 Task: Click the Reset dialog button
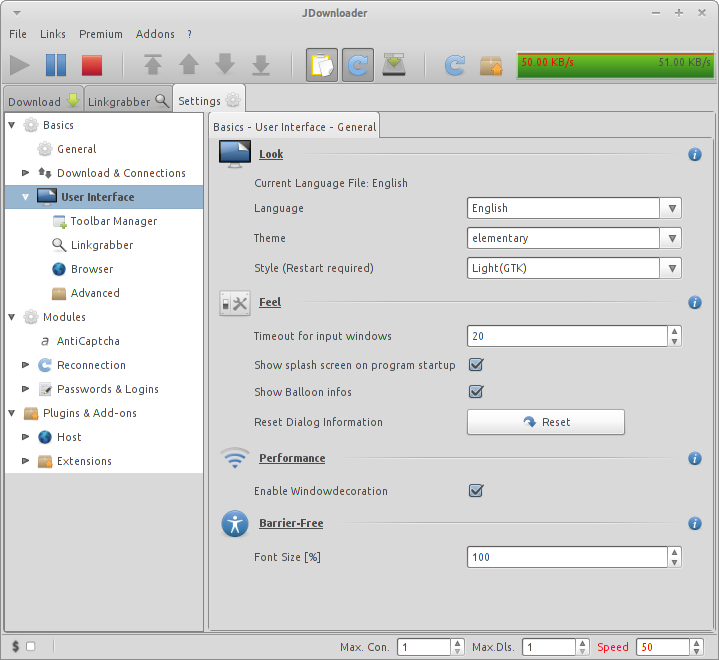pos(546,422)
